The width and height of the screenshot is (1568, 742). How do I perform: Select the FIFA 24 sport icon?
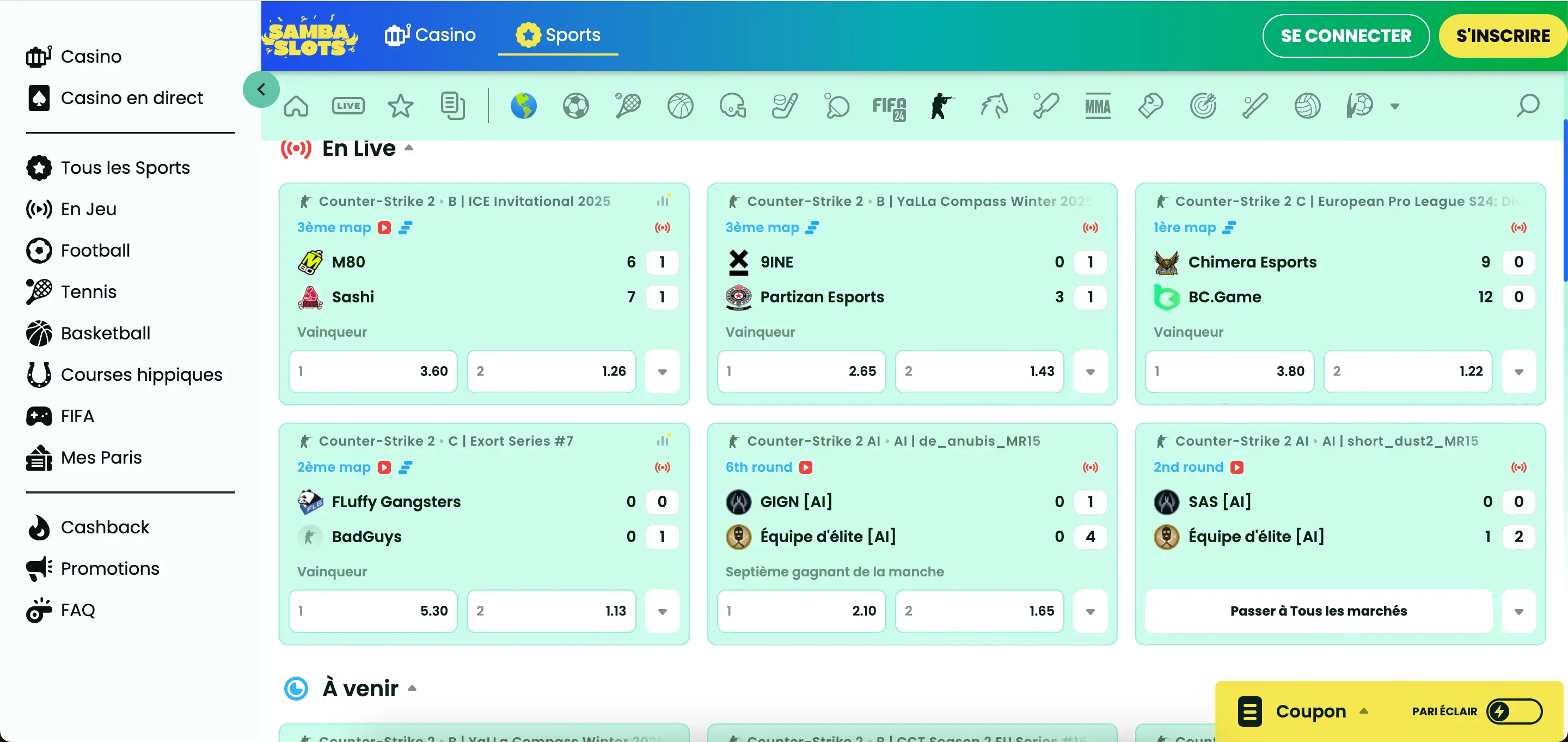tap(889, 107)
